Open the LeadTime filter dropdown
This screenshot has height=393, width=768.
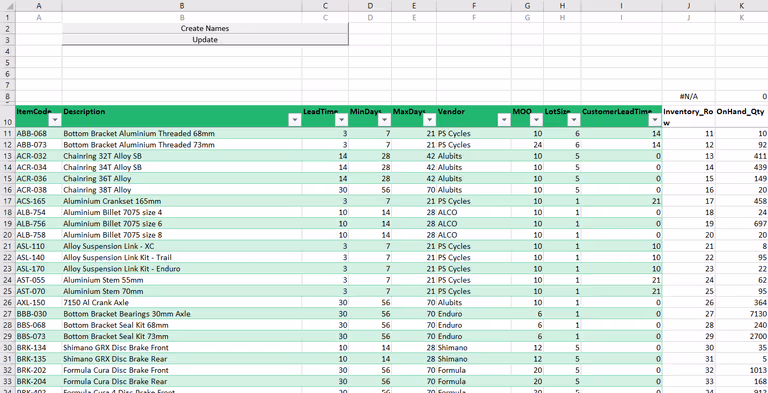tap(341, 121)
